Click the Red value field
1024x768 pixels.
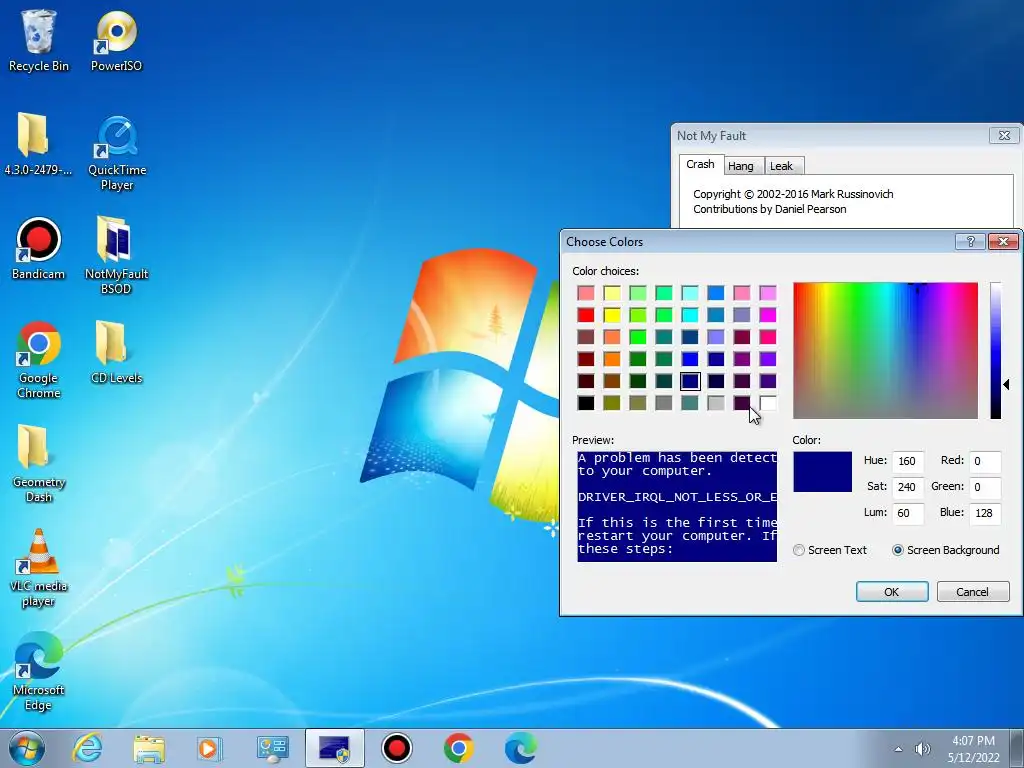pos(985,461)
